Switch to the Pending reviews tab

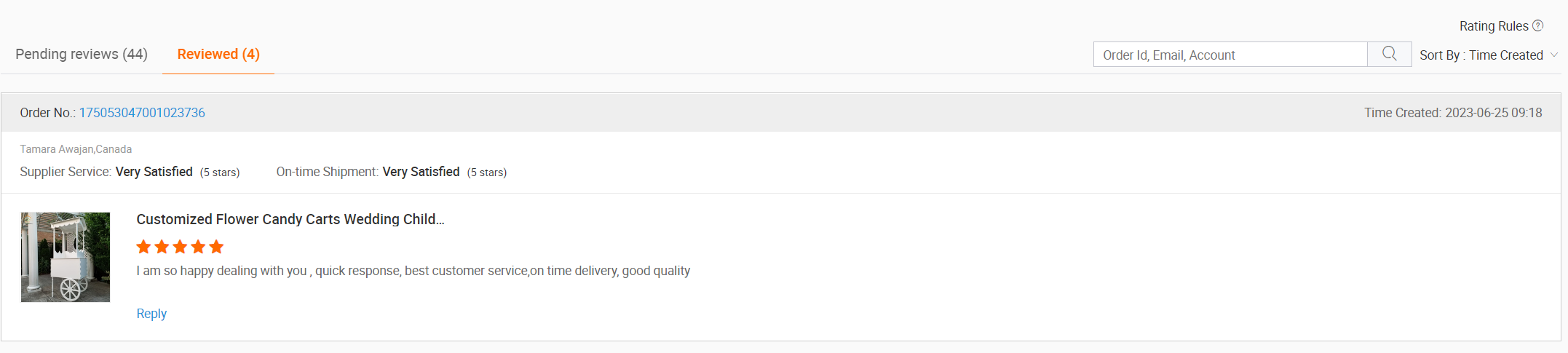(82, 55)
